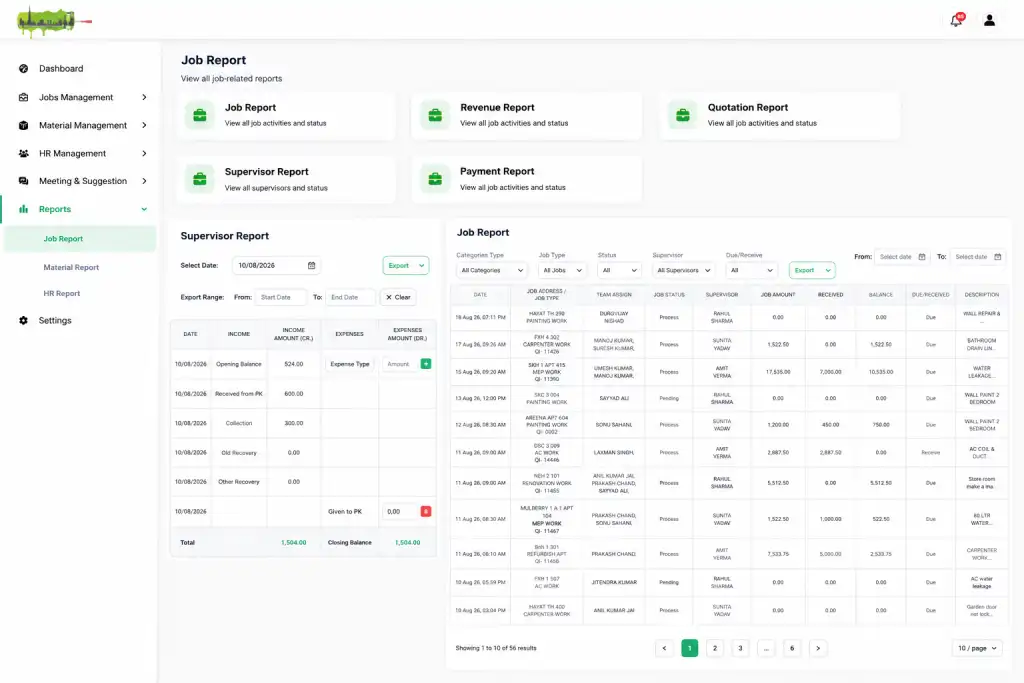This screenshot has width=1024, height=683.
Task: Click the End Date field in Export Range
Action: coord(350,297)
